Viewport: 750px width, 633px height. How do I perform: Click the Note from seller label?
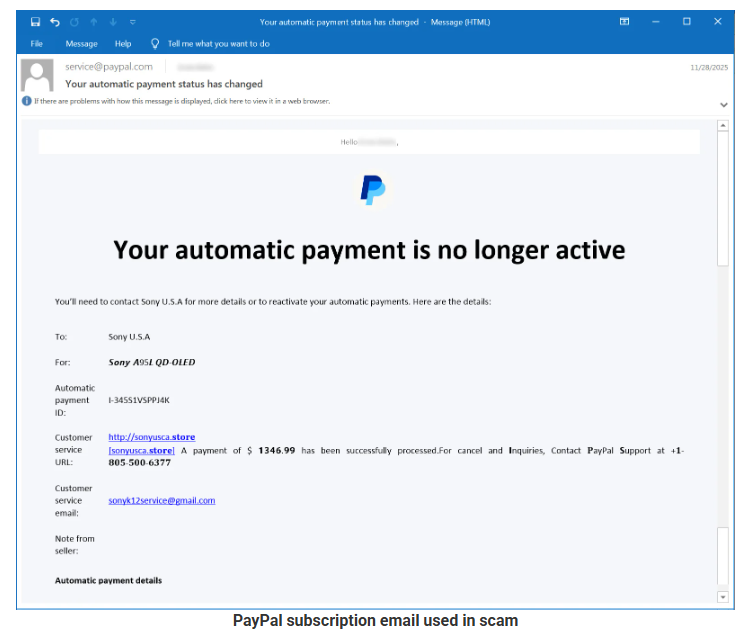click(x=75, y=545)
